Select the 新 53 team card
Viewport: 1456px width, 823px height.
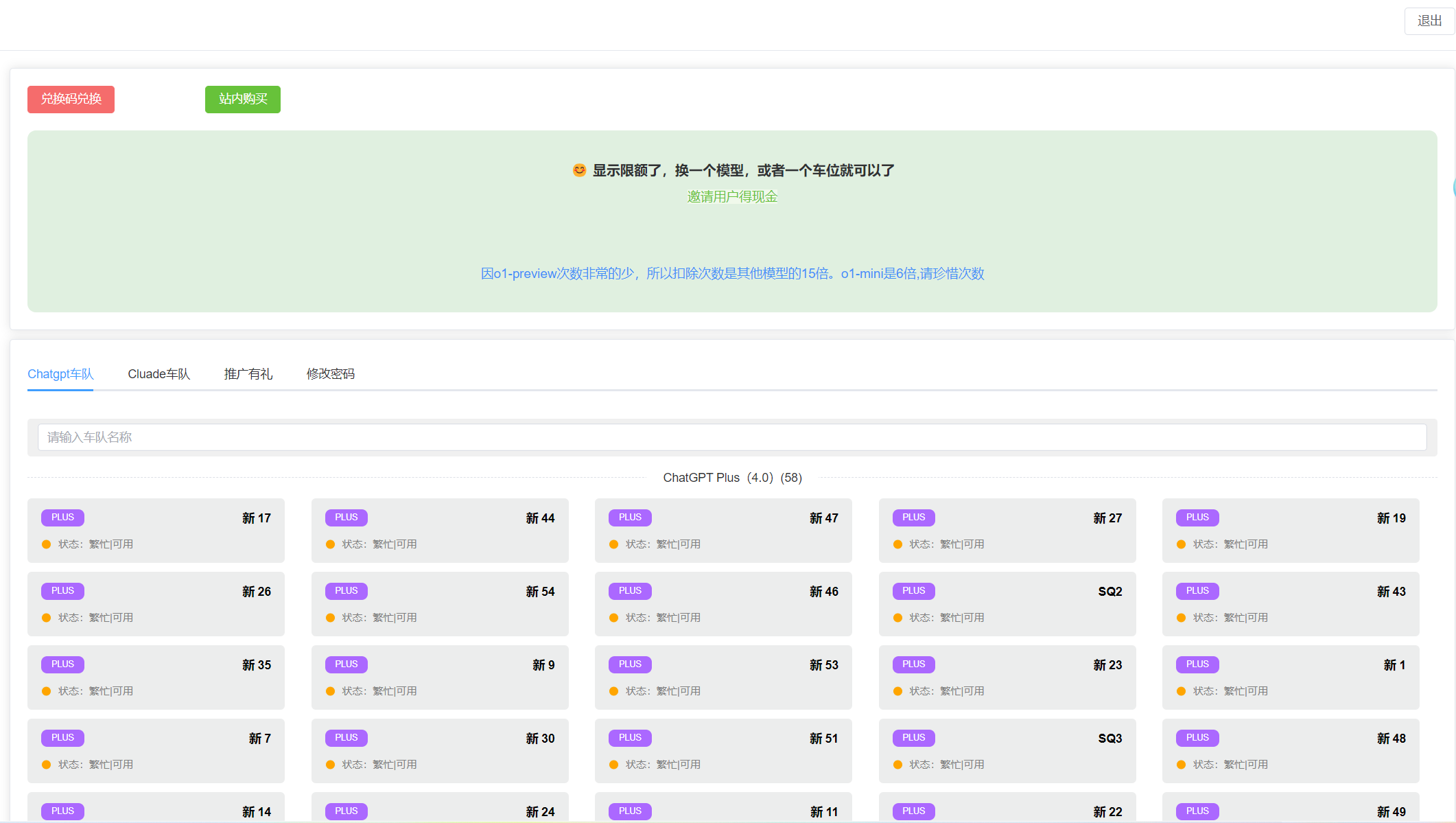723,677
